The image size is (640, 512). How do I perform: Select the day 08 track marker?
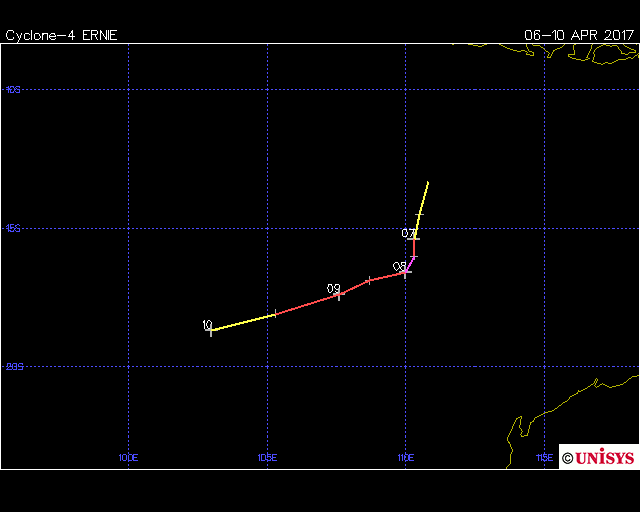coord(405,272)
